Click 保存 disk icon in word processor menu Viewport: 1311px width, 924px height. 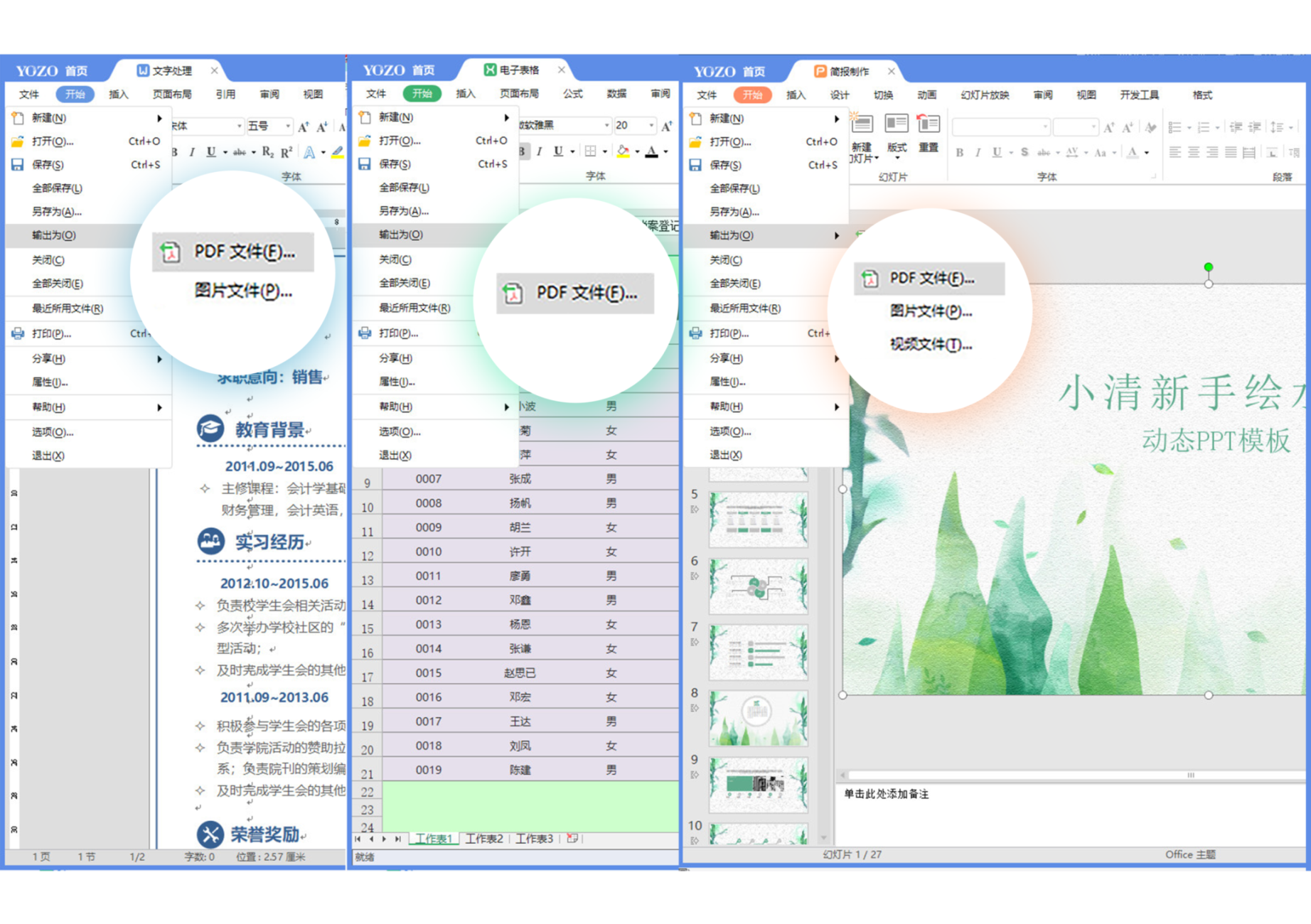[x=18, y=165]
